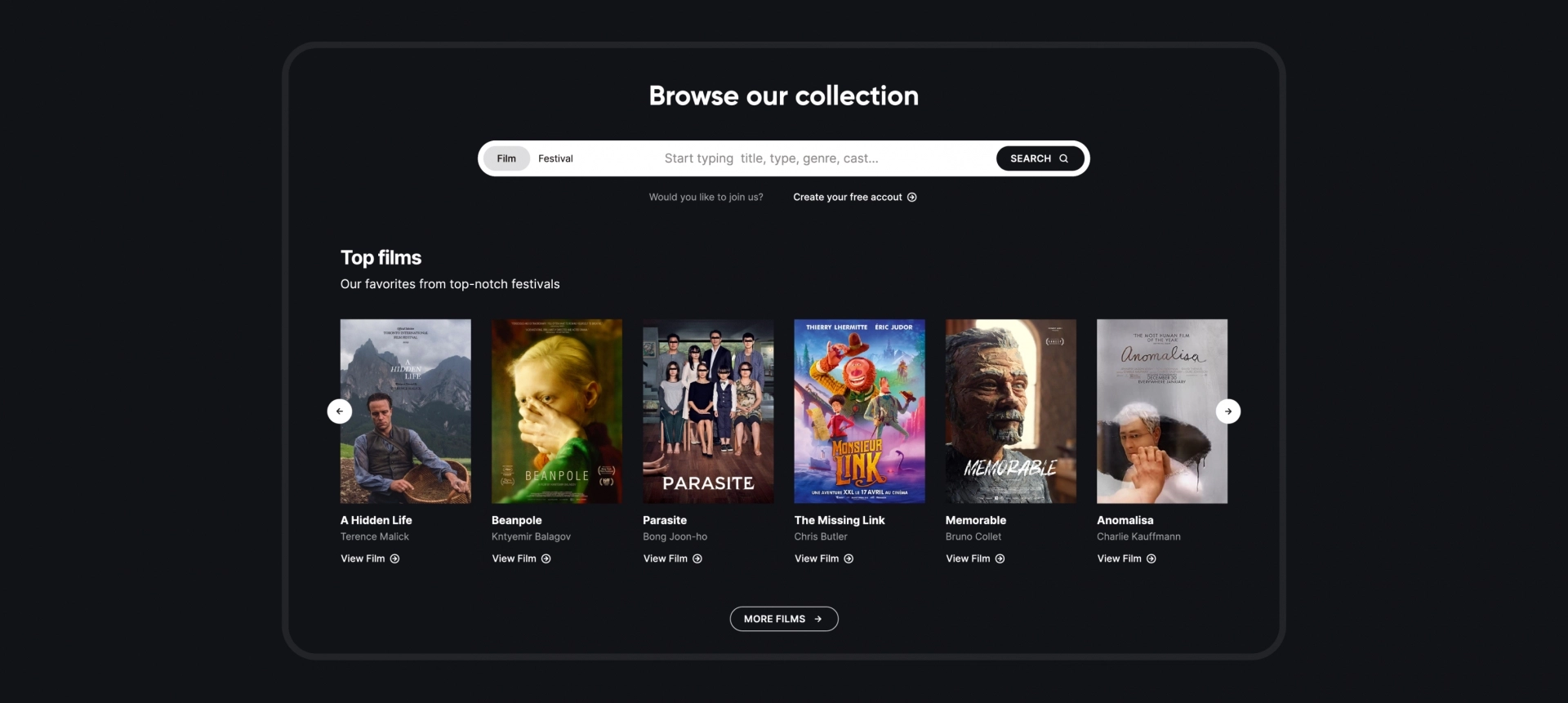Image resolution: width=1568 pixels, height=703 pixels.
Task: Click the SEARCH button
Action: (x=1040, y=158)
